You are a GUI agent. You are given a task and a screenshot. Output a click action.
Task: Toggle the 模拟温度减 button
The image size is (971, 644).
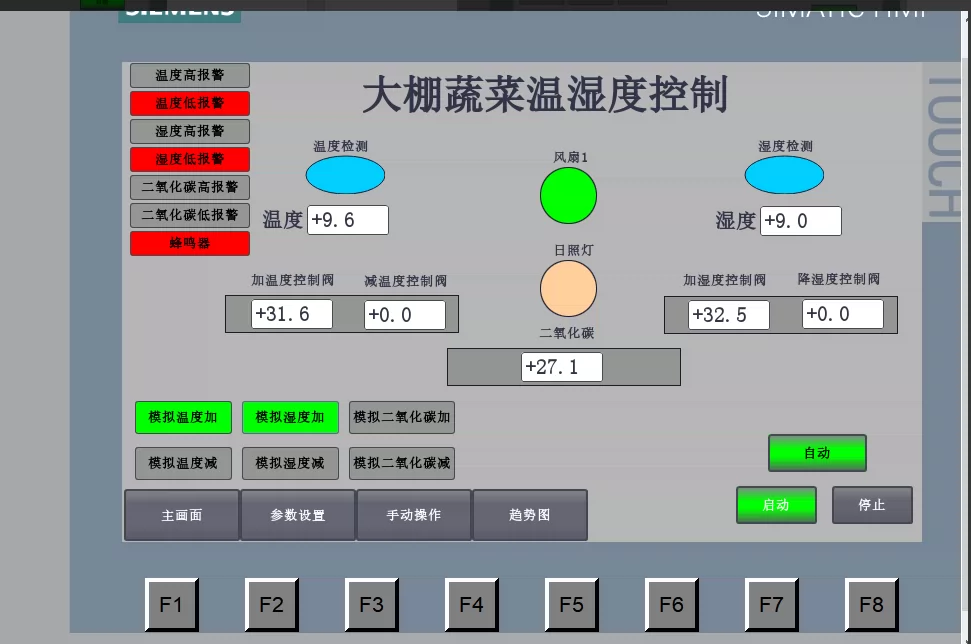[183, 463]
